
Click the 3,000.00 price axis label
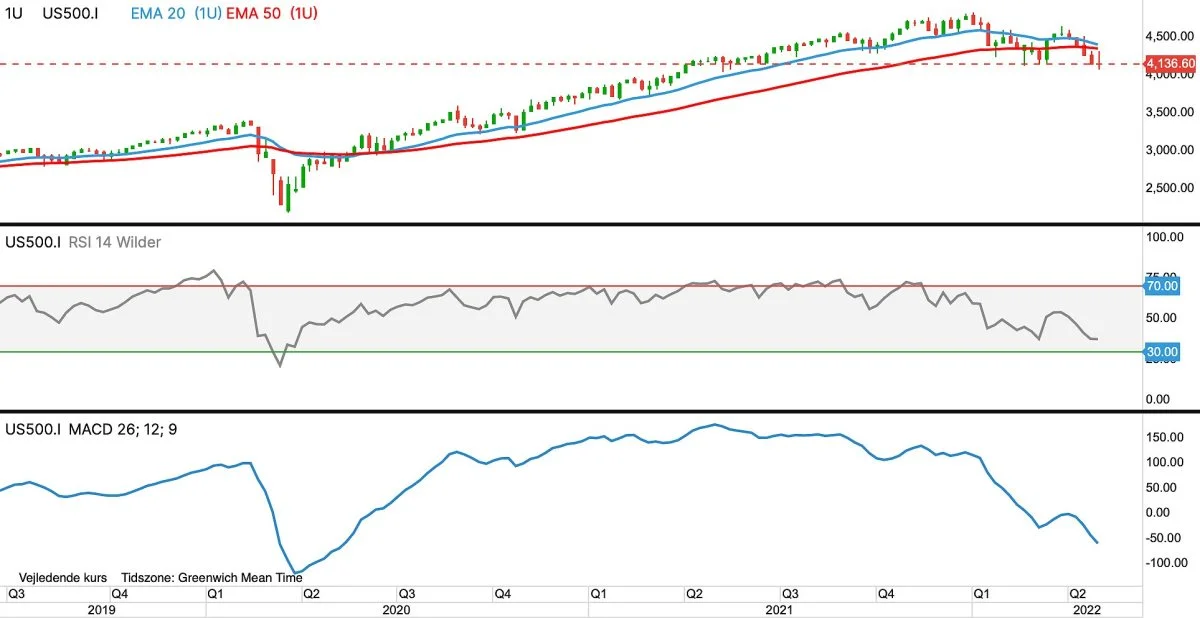[1172, 150]
